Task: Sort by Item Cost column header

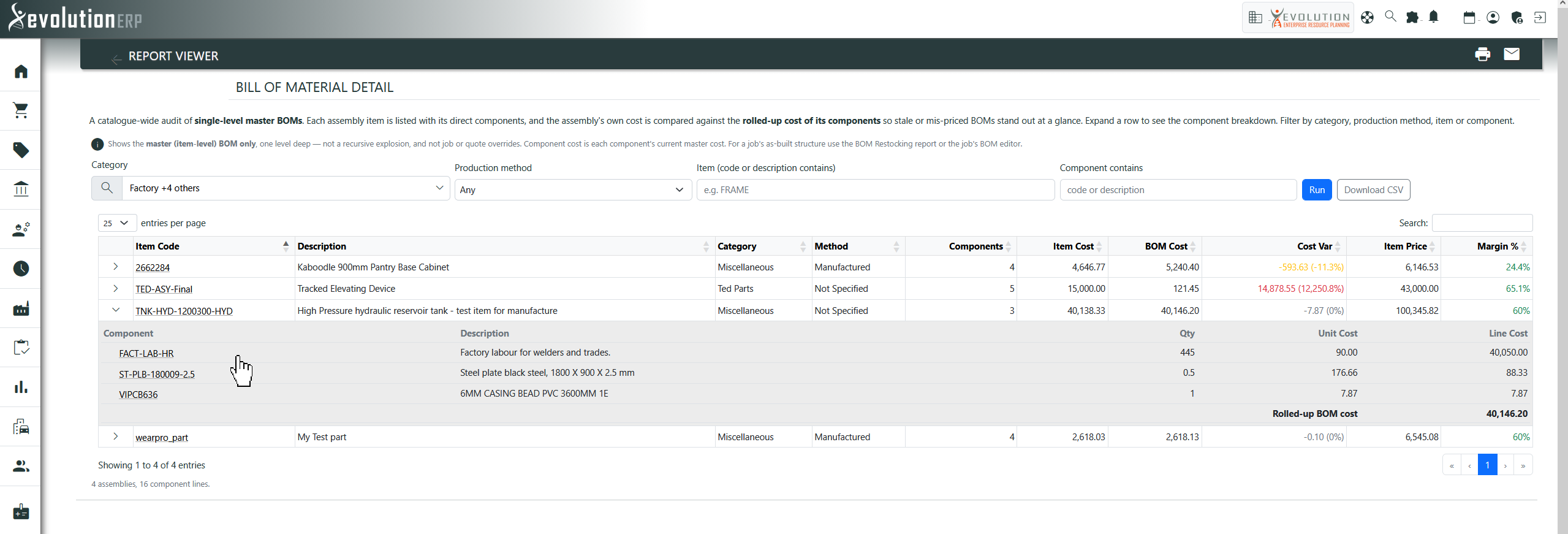Action: pos(1062,246)
